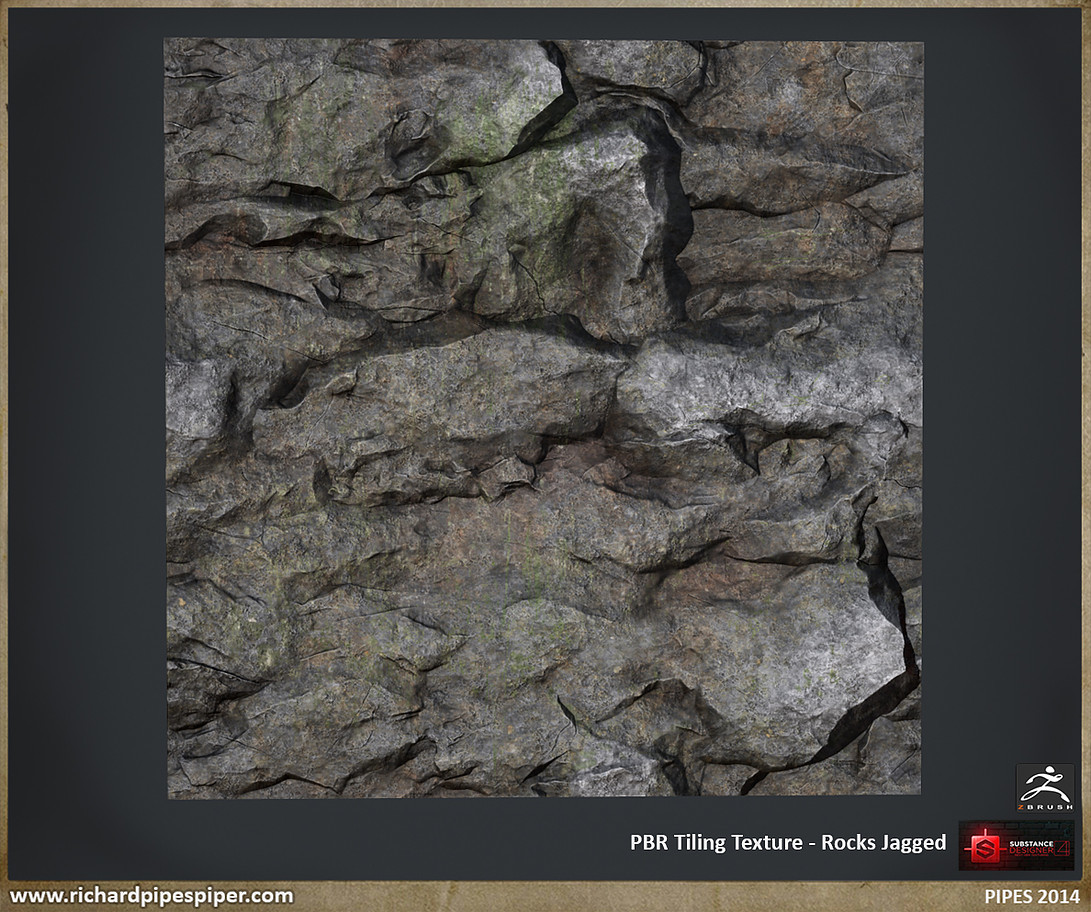Click the SUBSTANCE text on the red banner
Screen dimensions: 1091x912
point(1031,843)
